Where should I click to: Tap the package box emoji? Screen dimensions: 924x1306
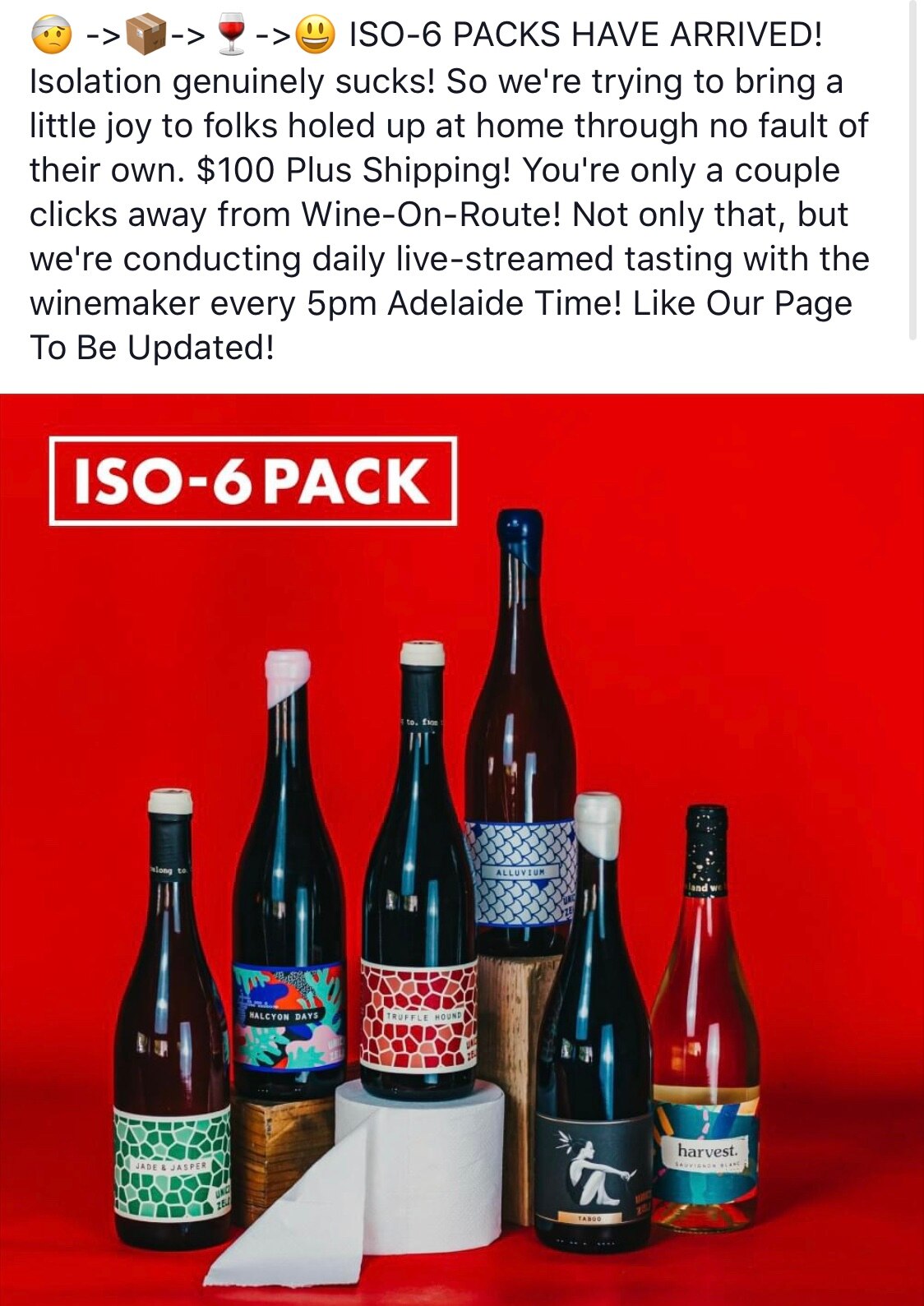(x=146, y=36)
